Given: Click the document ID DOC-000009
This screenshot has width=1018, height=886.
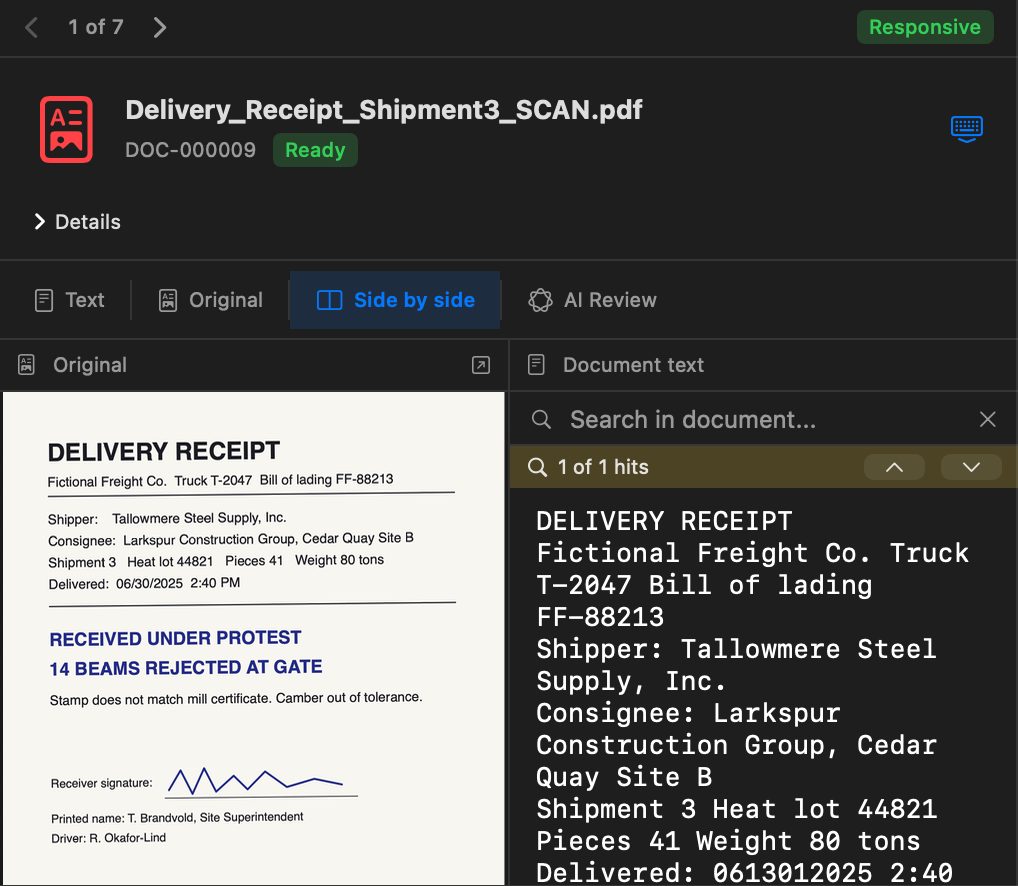Looking at the screenshot, I should coord(190,150).
